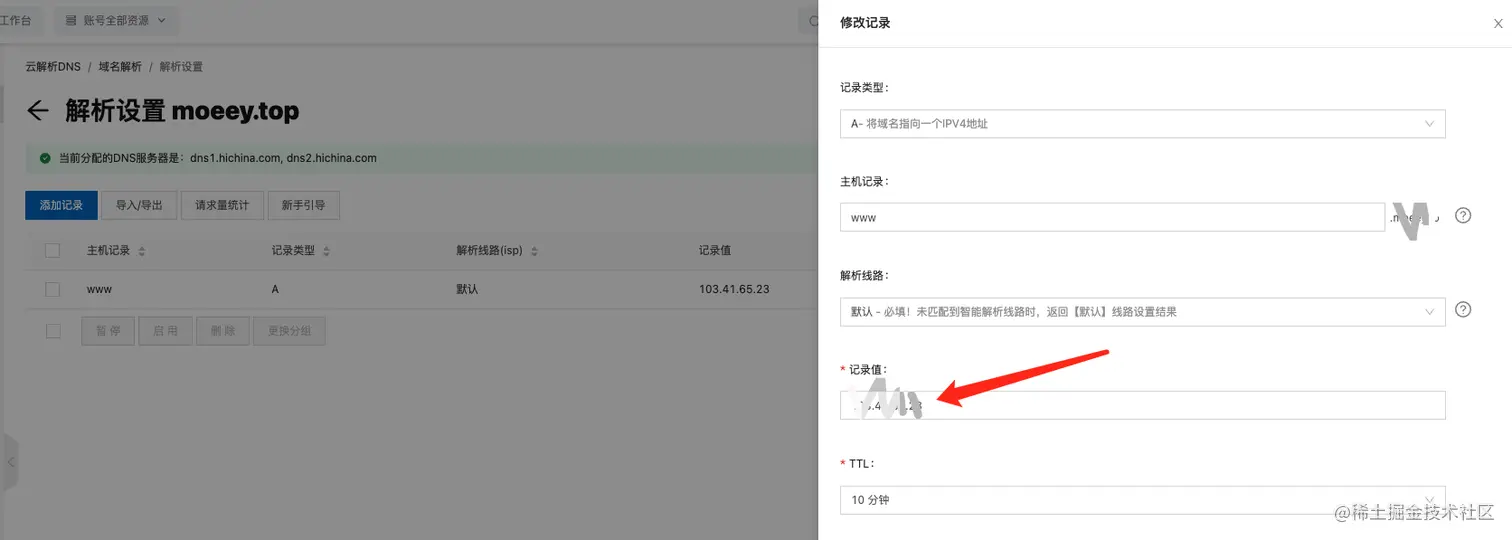Viewport: 1512px width, 540px height.
Task: Click the 导入/导出 button
Action: coord(139,205)
